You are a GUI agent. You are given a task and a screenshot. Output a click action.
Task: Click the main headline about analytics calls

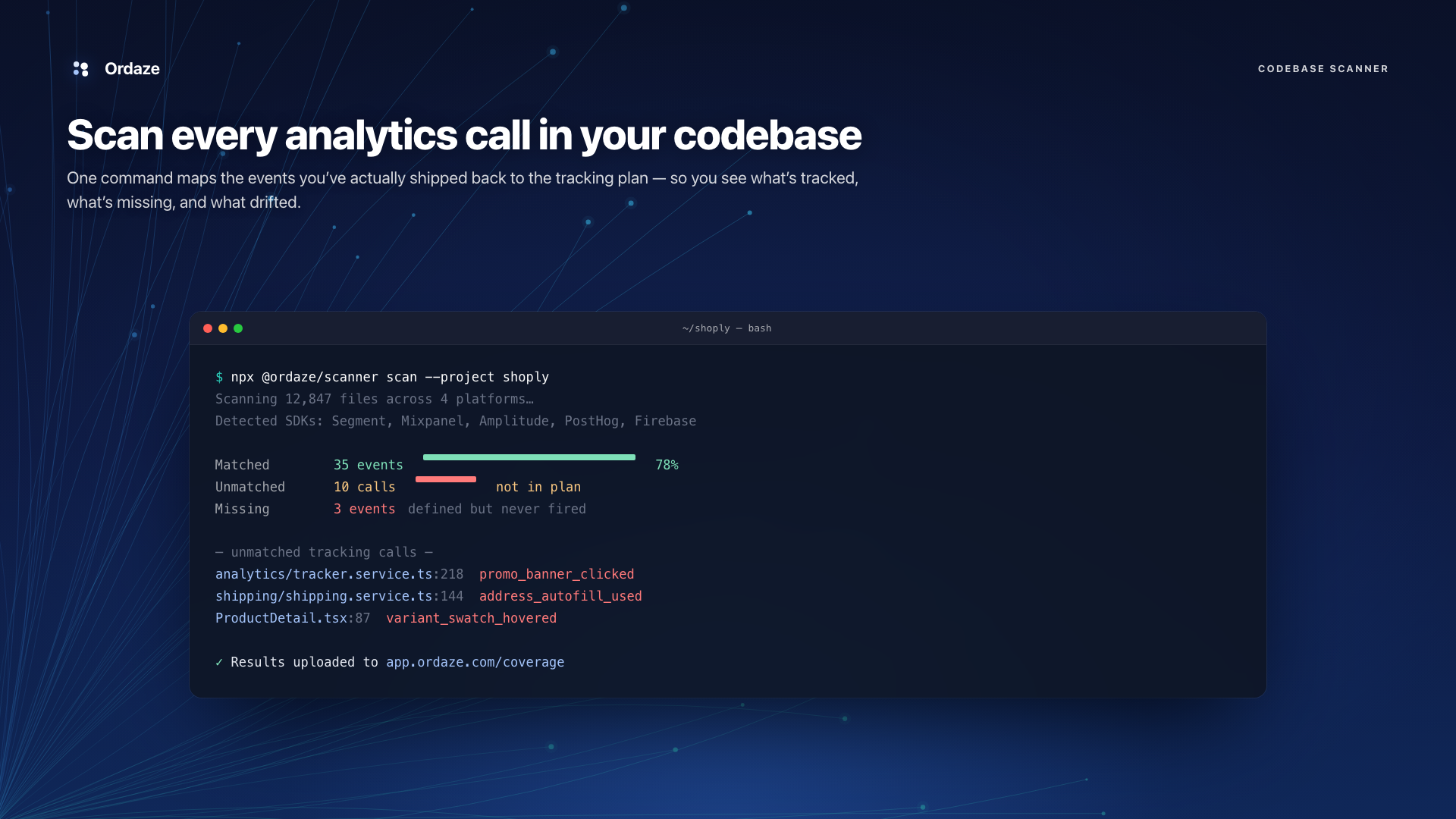[463, 135]
